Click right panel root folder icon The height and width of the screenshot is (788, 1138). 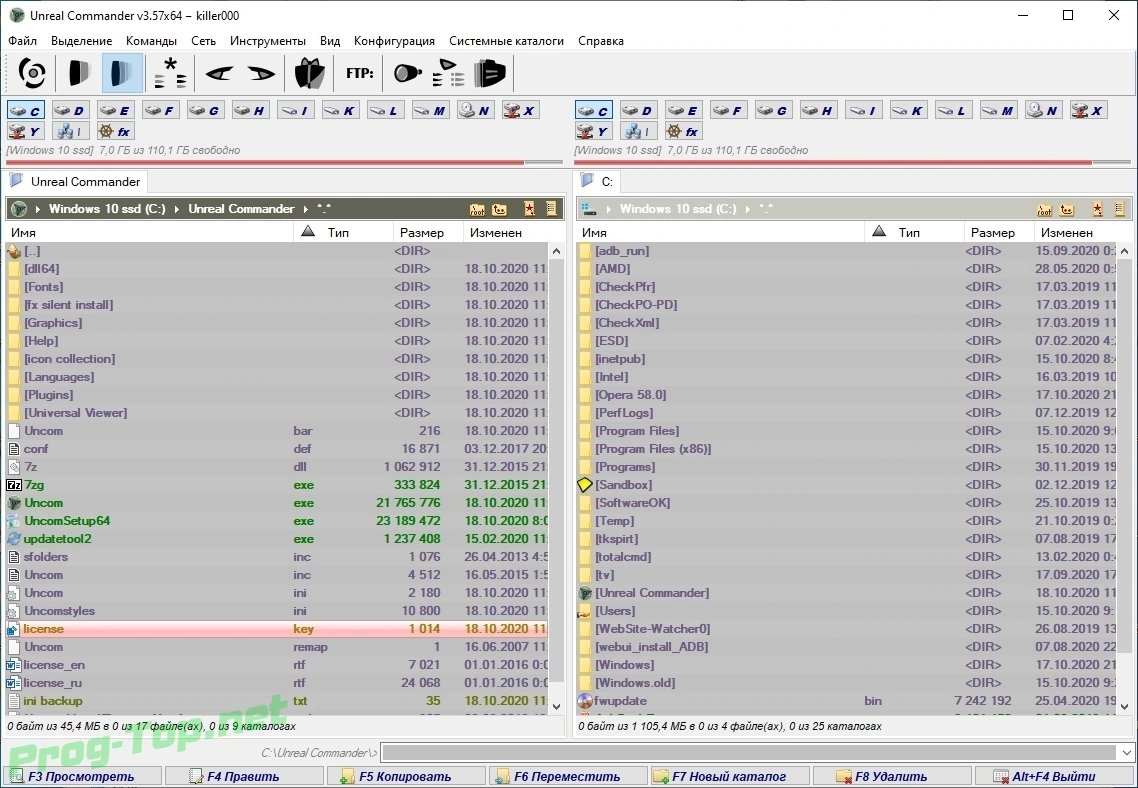tap(1044, 209)
